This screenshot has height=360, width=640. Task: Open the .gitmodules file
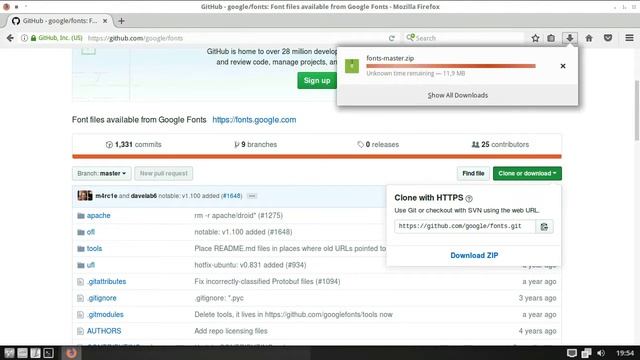click(105, 315)
